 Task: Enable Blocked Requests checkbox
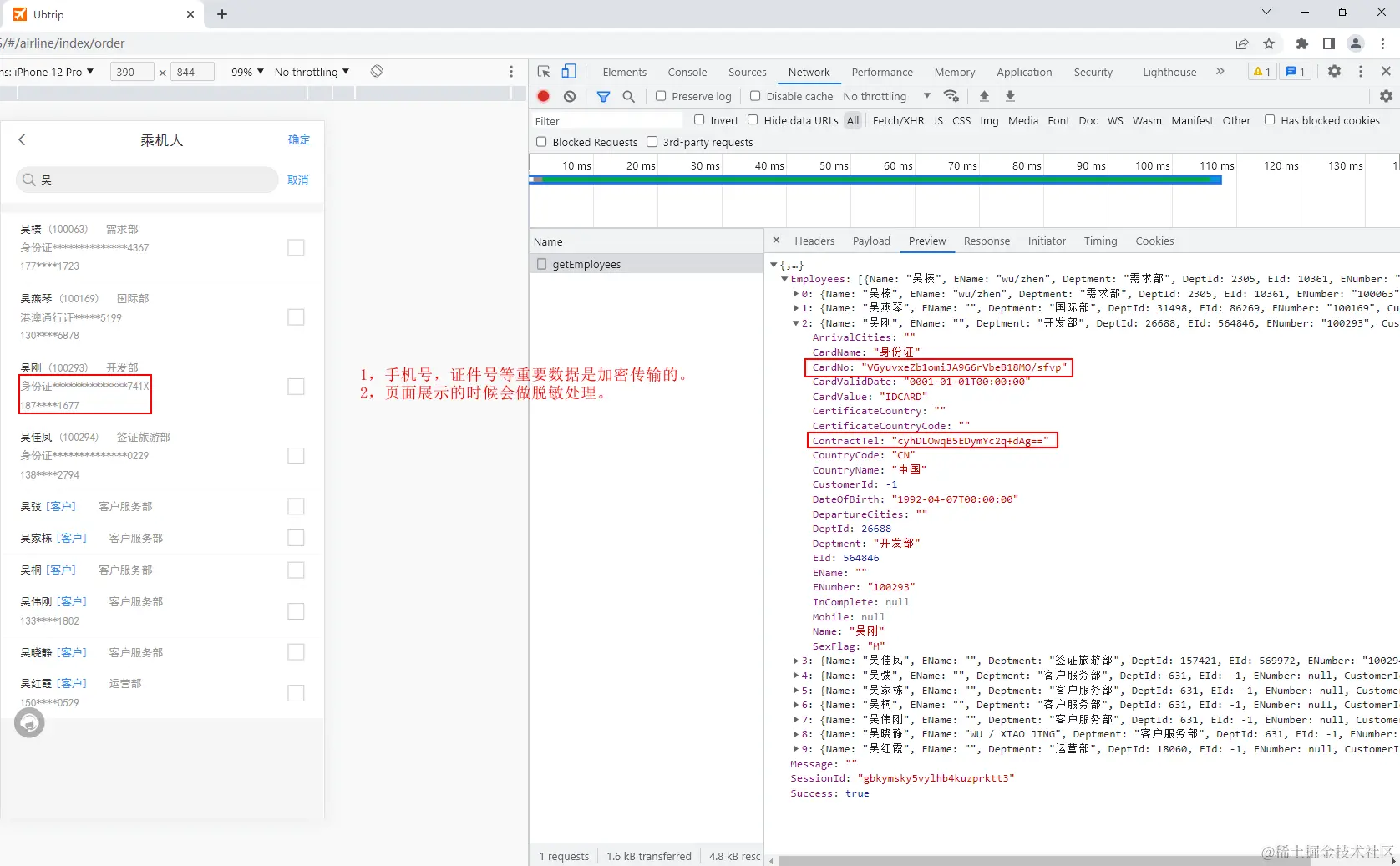pyautogui.click(x=541, y=142)
